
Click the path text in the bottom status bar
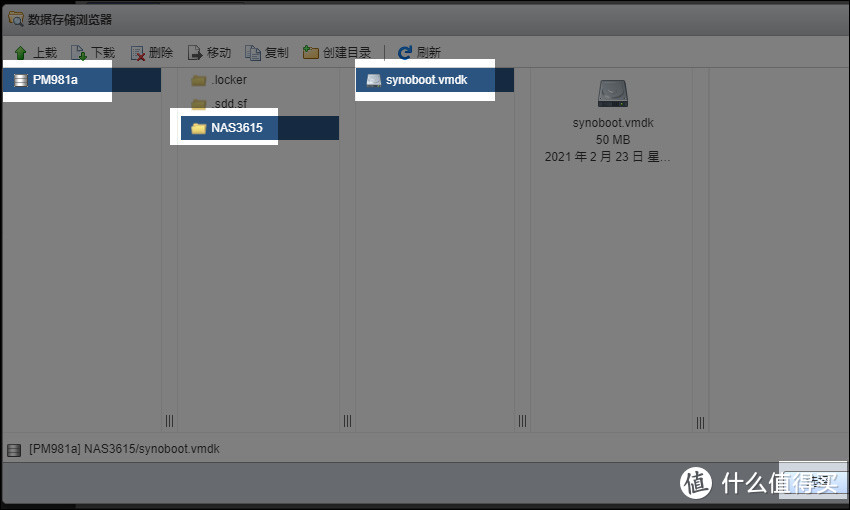(124, 449)
